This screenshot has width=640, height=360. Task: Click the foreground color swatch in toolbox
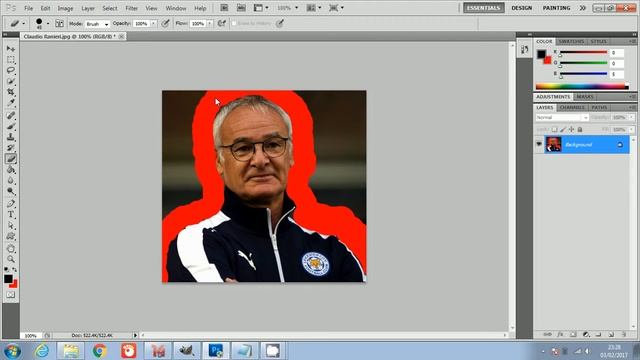pos(8,279)
